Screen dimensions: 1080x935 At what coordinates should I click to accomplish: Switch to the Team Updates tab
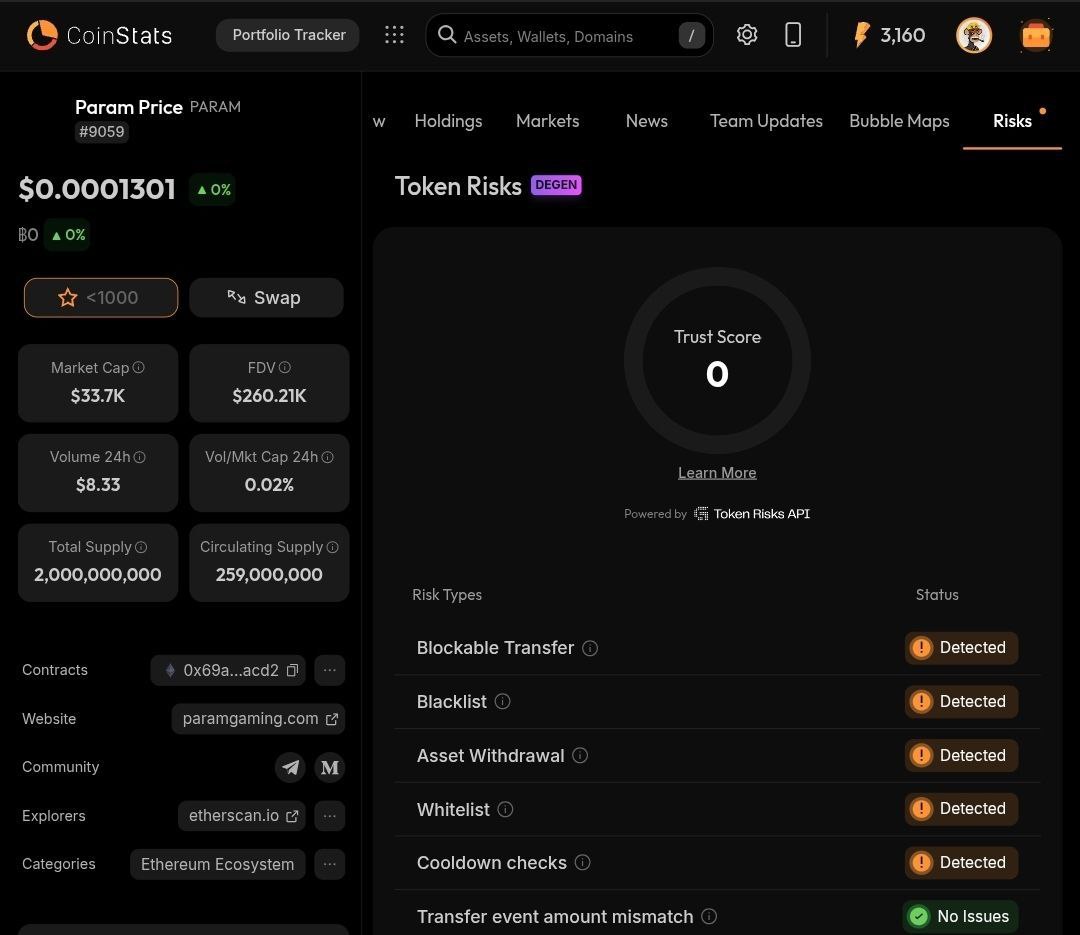(x=766, y=121)
